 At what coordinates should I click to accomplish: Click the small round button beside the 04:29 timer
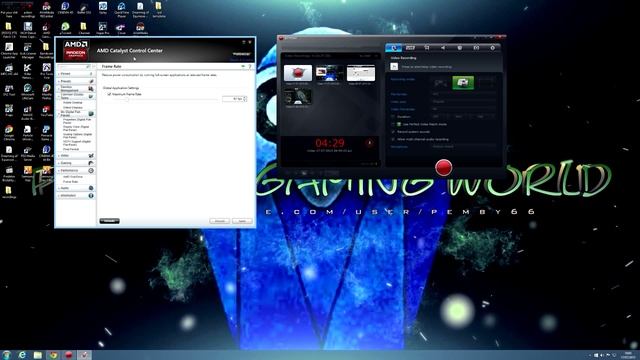(370, 143)
